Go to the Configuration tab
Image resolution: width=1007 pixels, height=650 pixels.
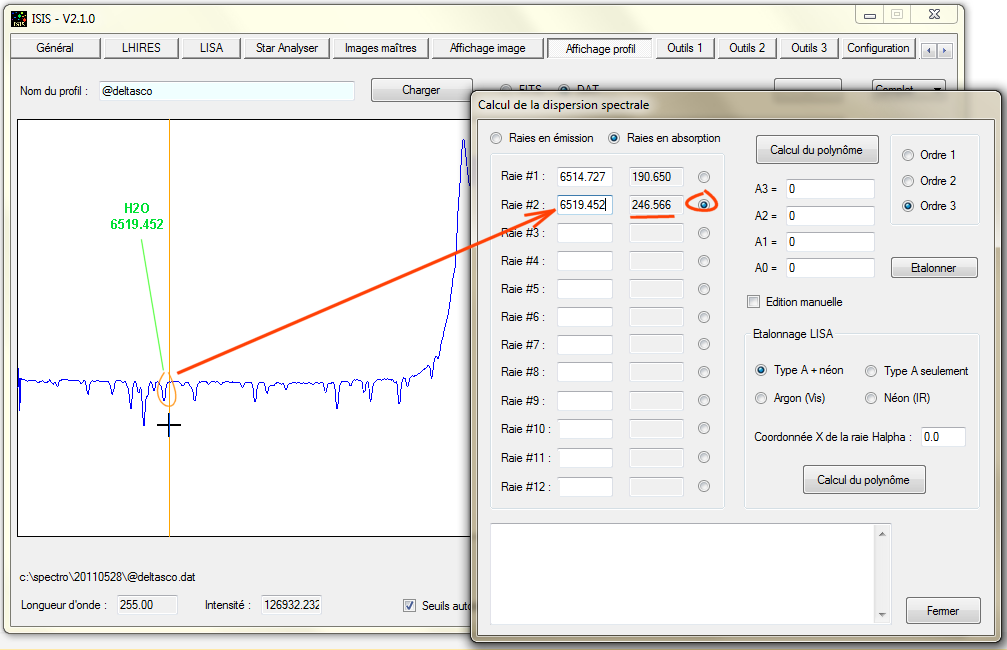pyautogui.click(x=878, y=48)
